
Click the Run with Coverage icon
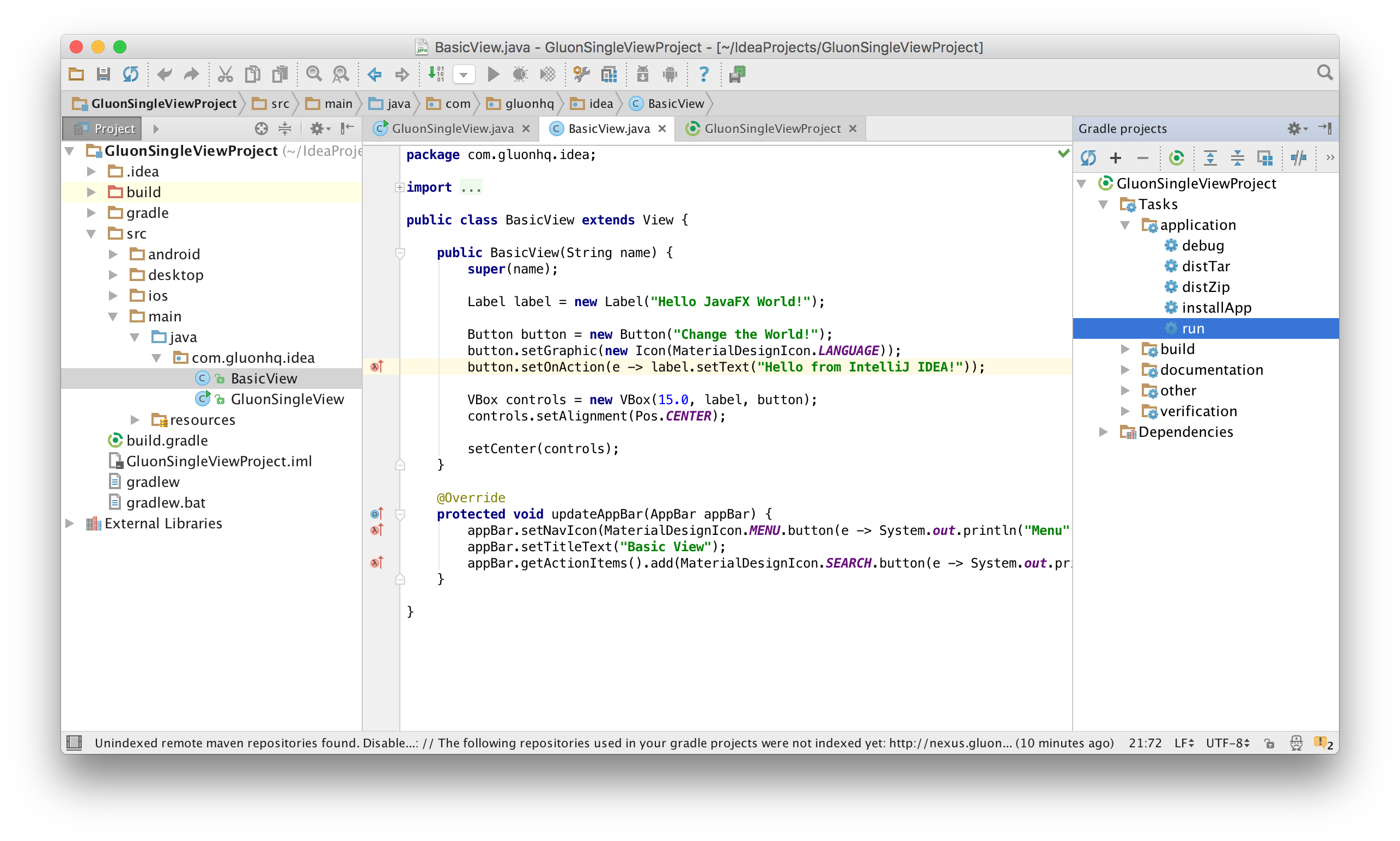pos(547,74)
